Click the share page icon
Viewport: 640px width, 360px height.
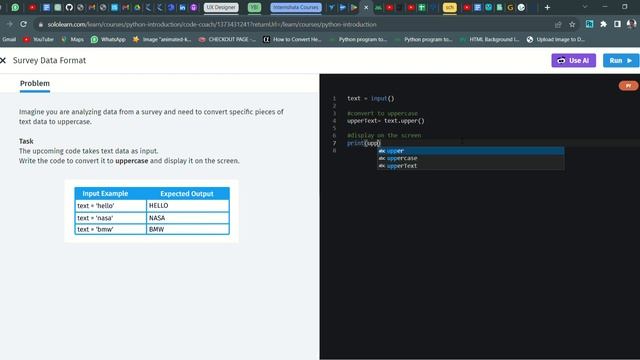point(558,24)
